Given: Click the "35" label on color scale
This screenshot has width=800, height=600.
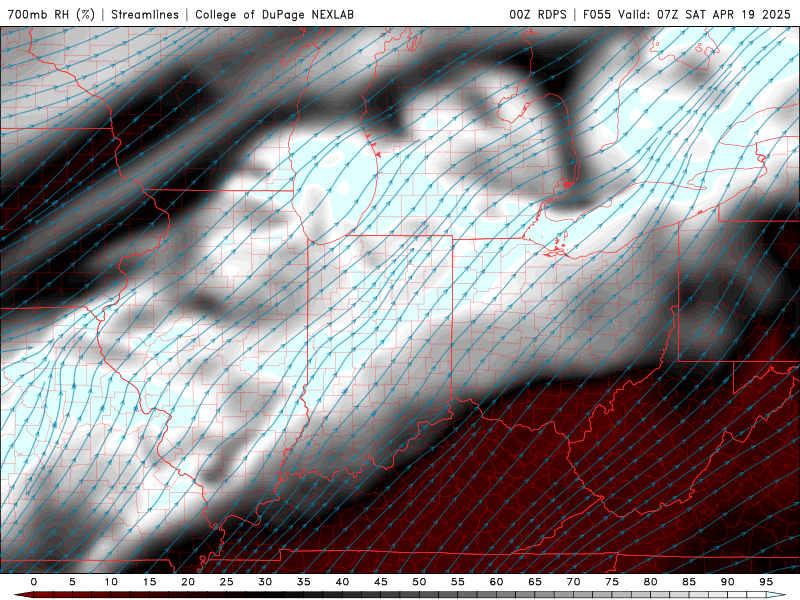Looking at the screenshot, I should [304, 582].
